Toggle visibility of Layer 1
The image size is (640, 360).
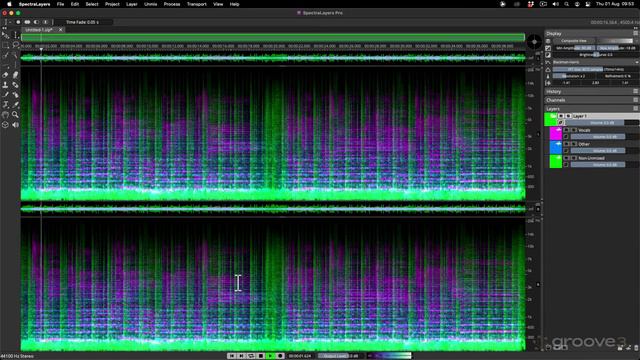pos(561,116)
